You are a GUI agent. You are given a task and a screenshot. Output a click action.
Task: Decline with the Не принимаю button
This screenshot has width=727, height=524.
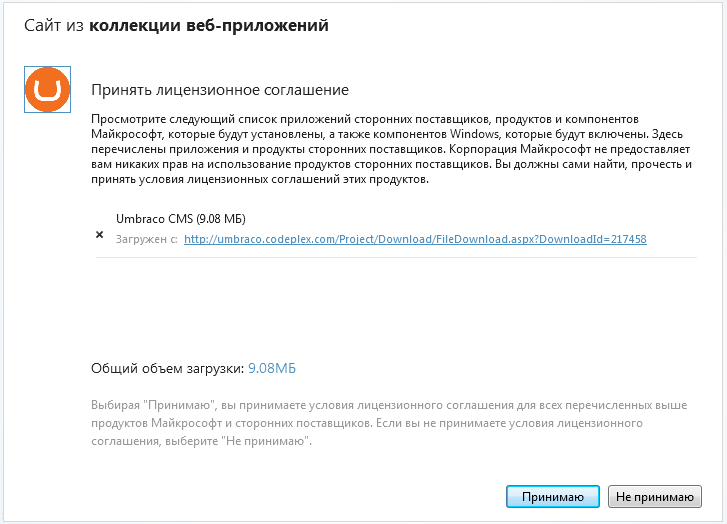(655, 497)
